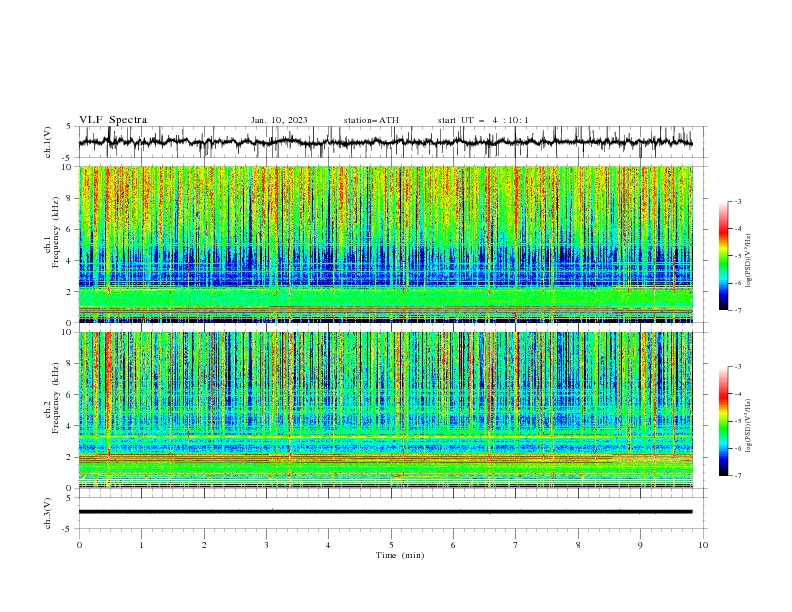
Task: Click the ch.1 spectrogram panel
Action: pyautogui.click(x=385, y=244)
